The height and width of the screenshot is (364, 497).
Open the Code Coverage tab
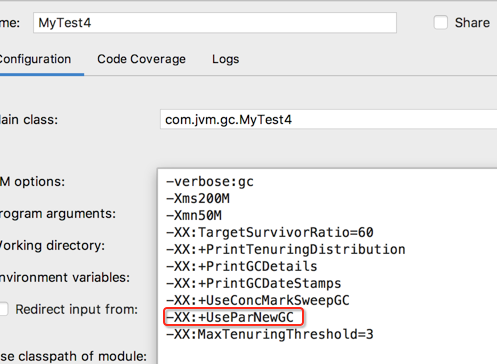coord(141,59)
